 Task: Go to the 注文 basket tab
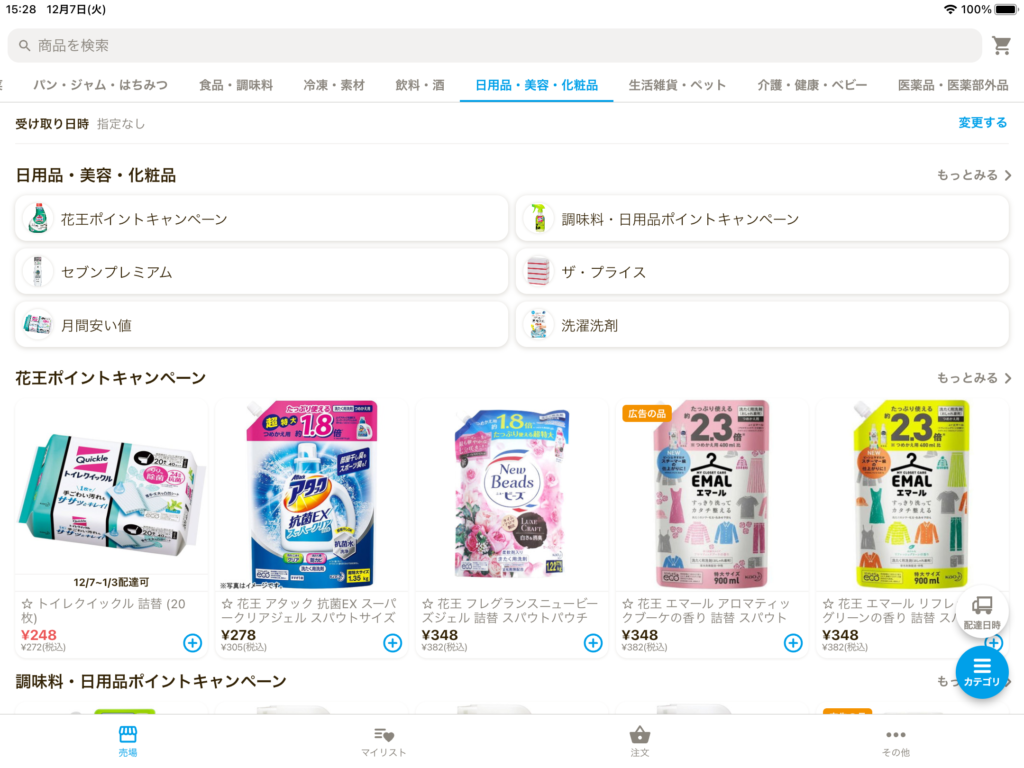(640, 742)
